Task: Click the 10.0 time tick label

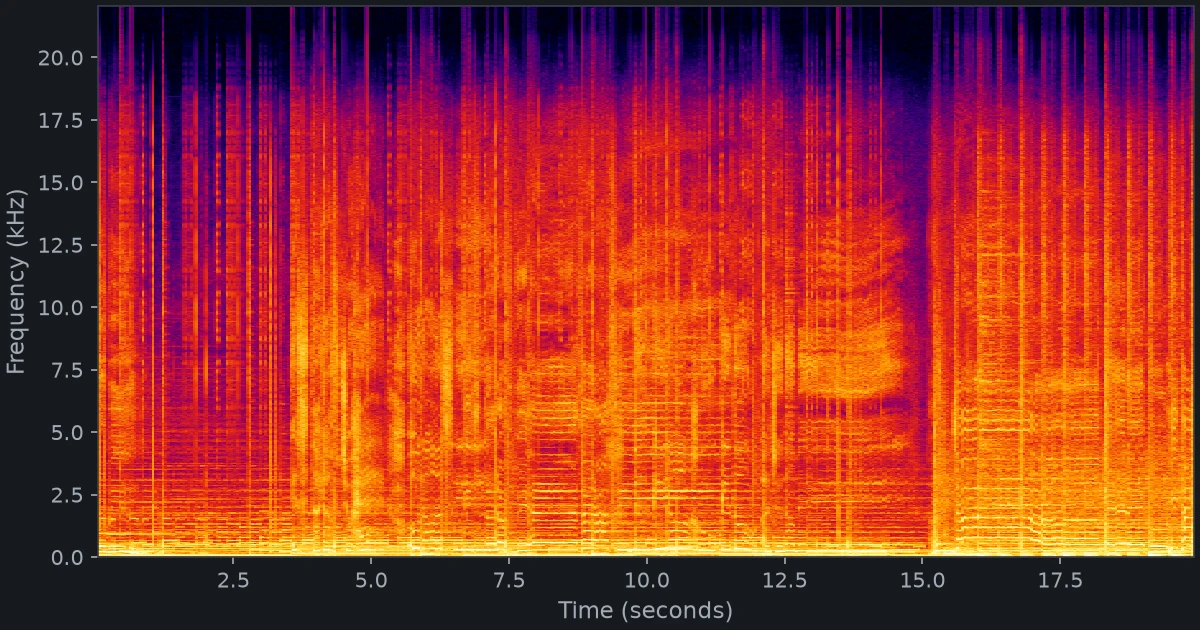Action: pos(647,580)
